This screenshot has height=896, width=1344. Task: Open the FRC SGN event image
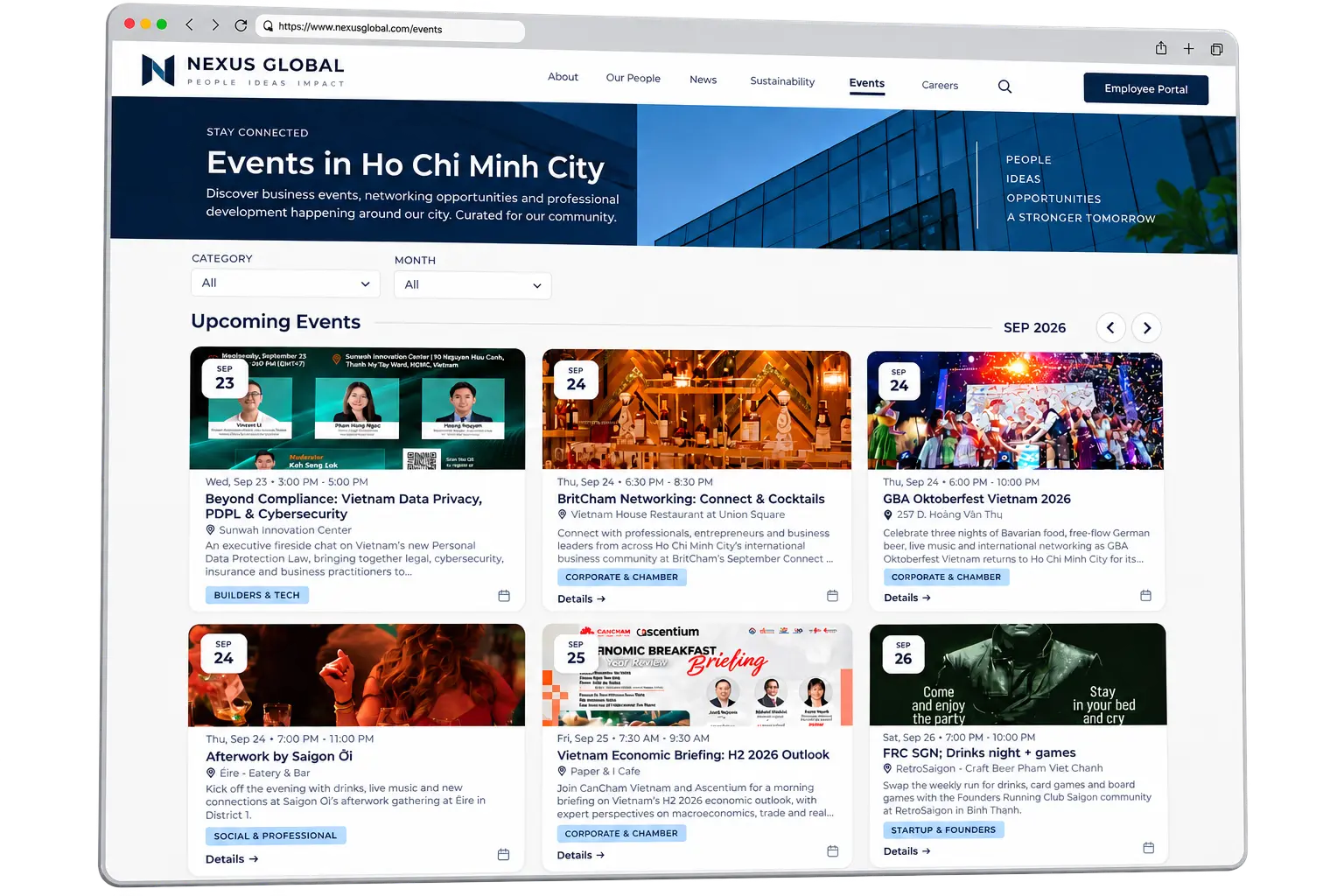point(1018,675)
